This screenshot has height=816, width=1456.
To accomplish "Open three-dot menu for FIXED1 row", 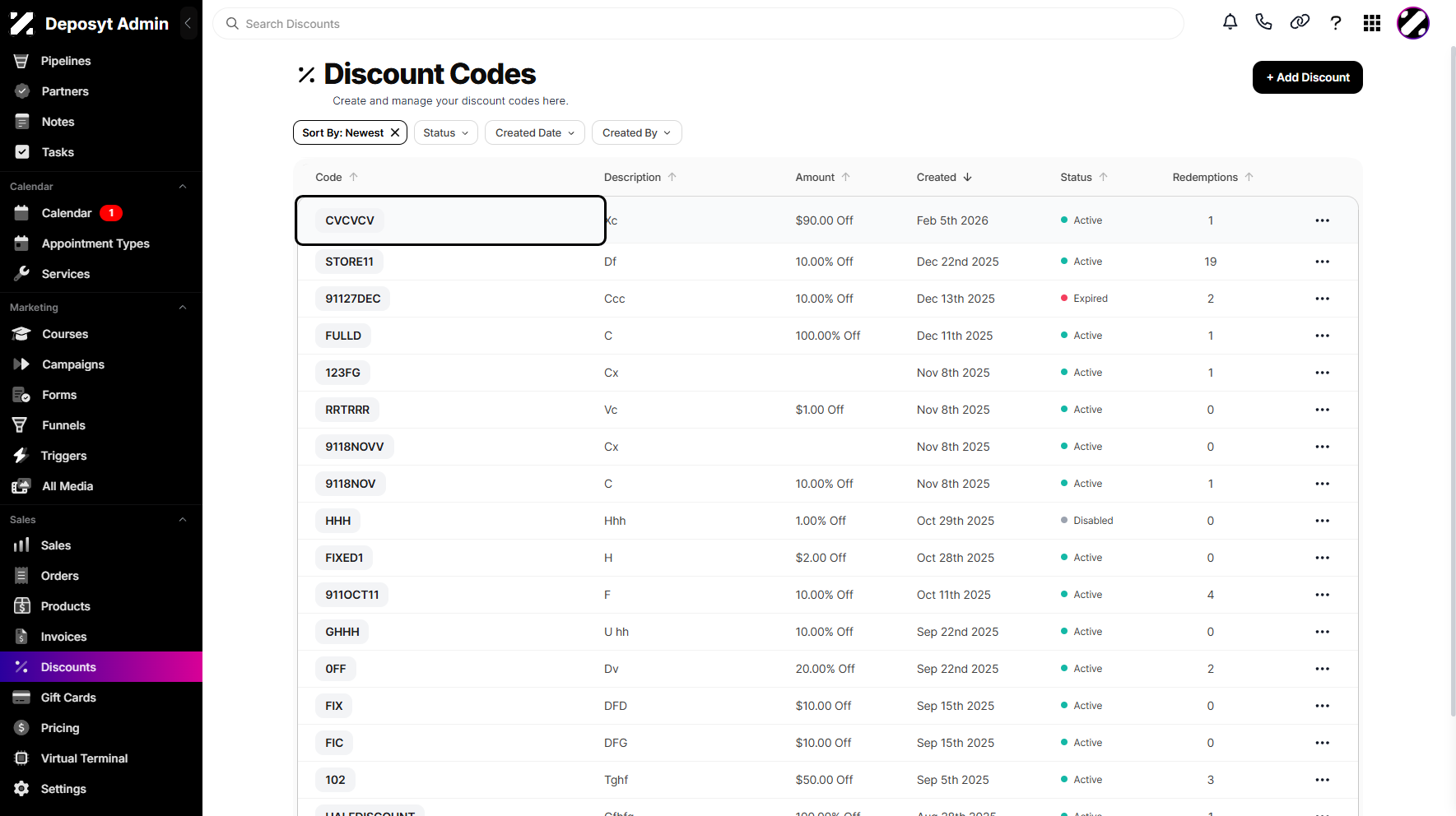I will [x=1322, y=558].
